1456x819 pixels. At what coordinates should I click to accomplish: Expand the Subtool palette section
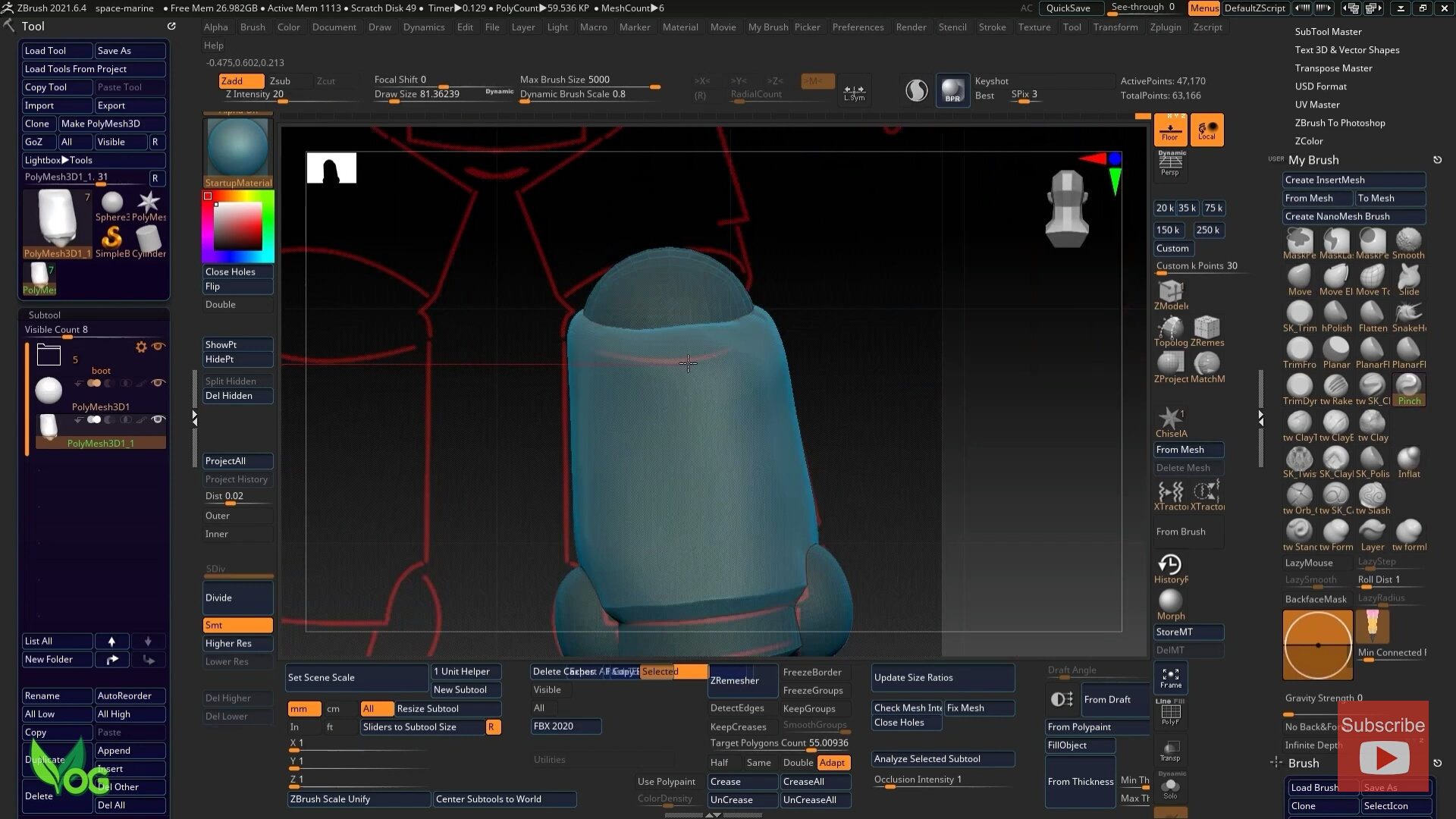[x=45, y=315]
